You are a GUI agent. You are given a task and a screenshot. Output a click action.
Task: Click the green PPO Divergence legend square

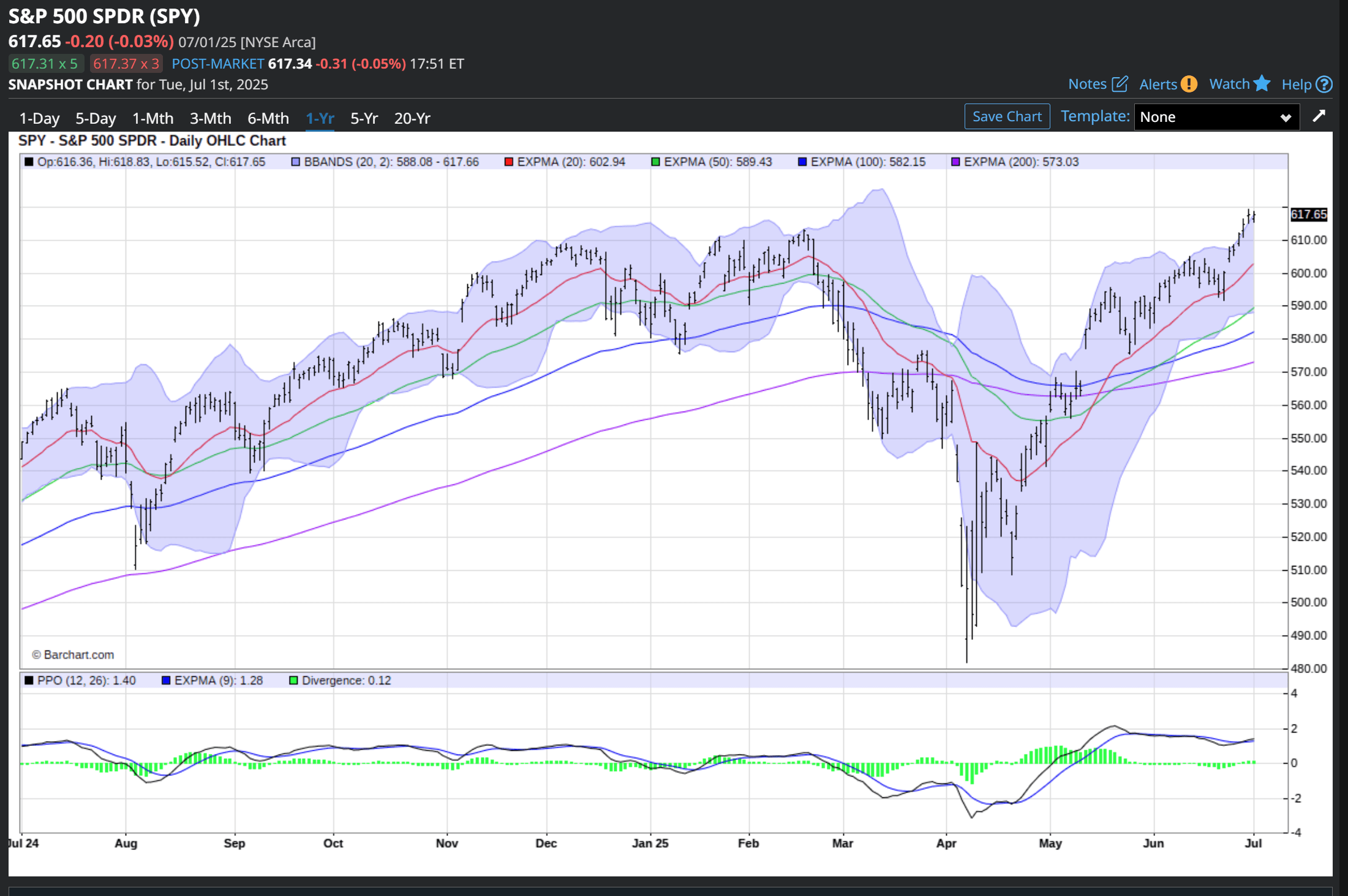pos(293,680)
